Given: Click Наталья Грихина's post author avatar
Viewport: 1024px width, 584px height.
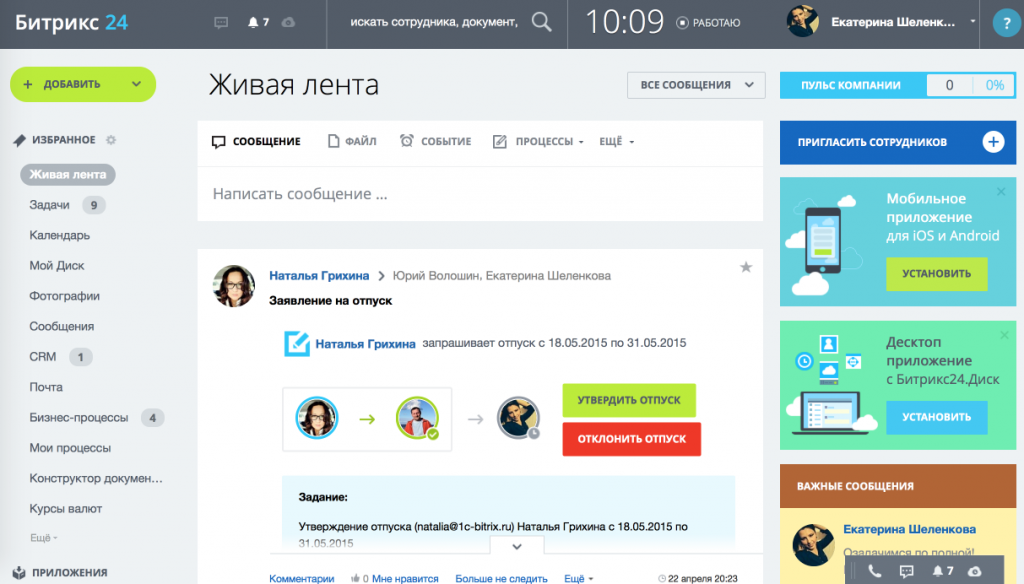Looking at the screenshot, I should (234, 286).
